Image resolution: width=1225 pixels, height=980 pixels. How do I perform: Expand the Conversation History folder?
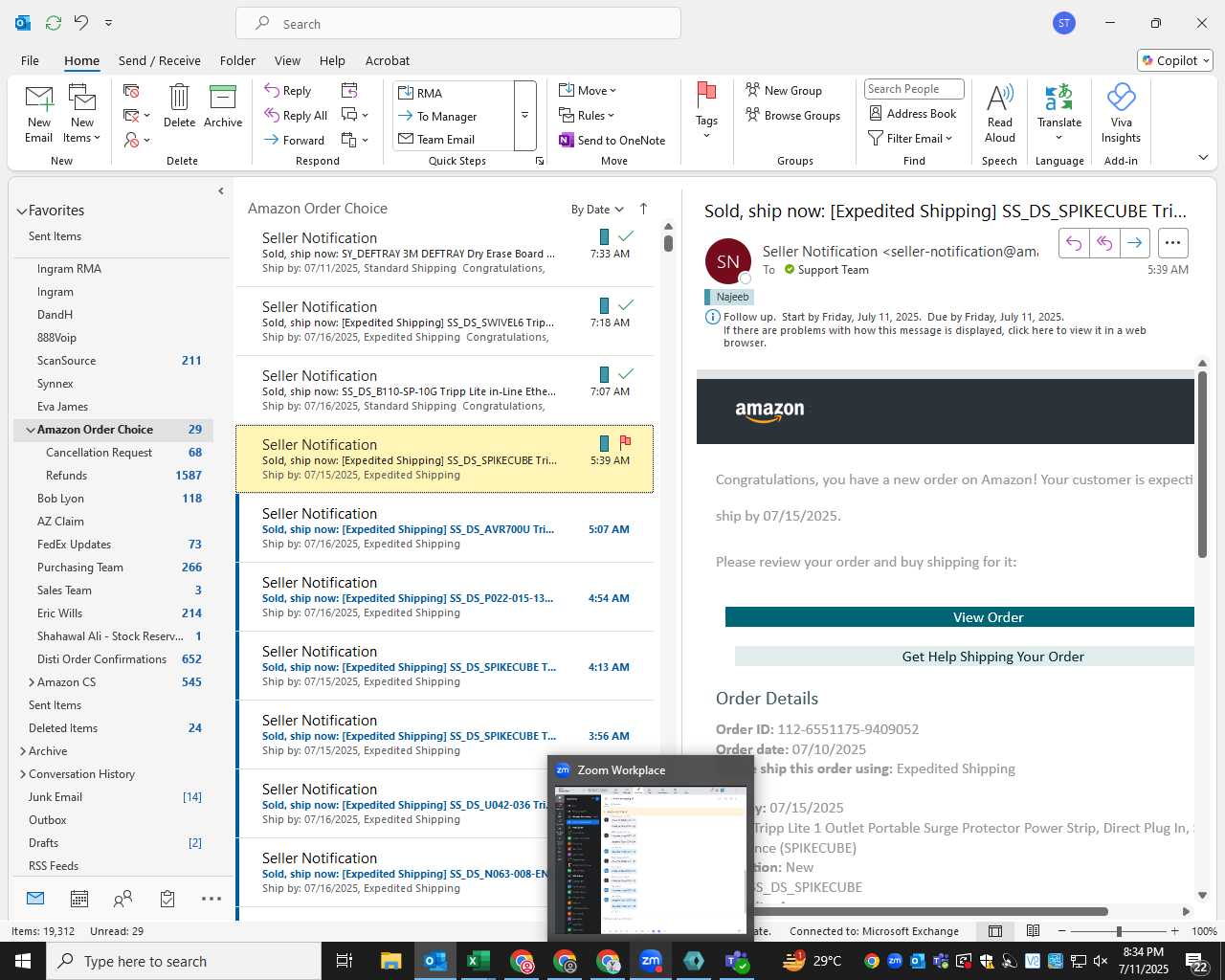(22, 774)
